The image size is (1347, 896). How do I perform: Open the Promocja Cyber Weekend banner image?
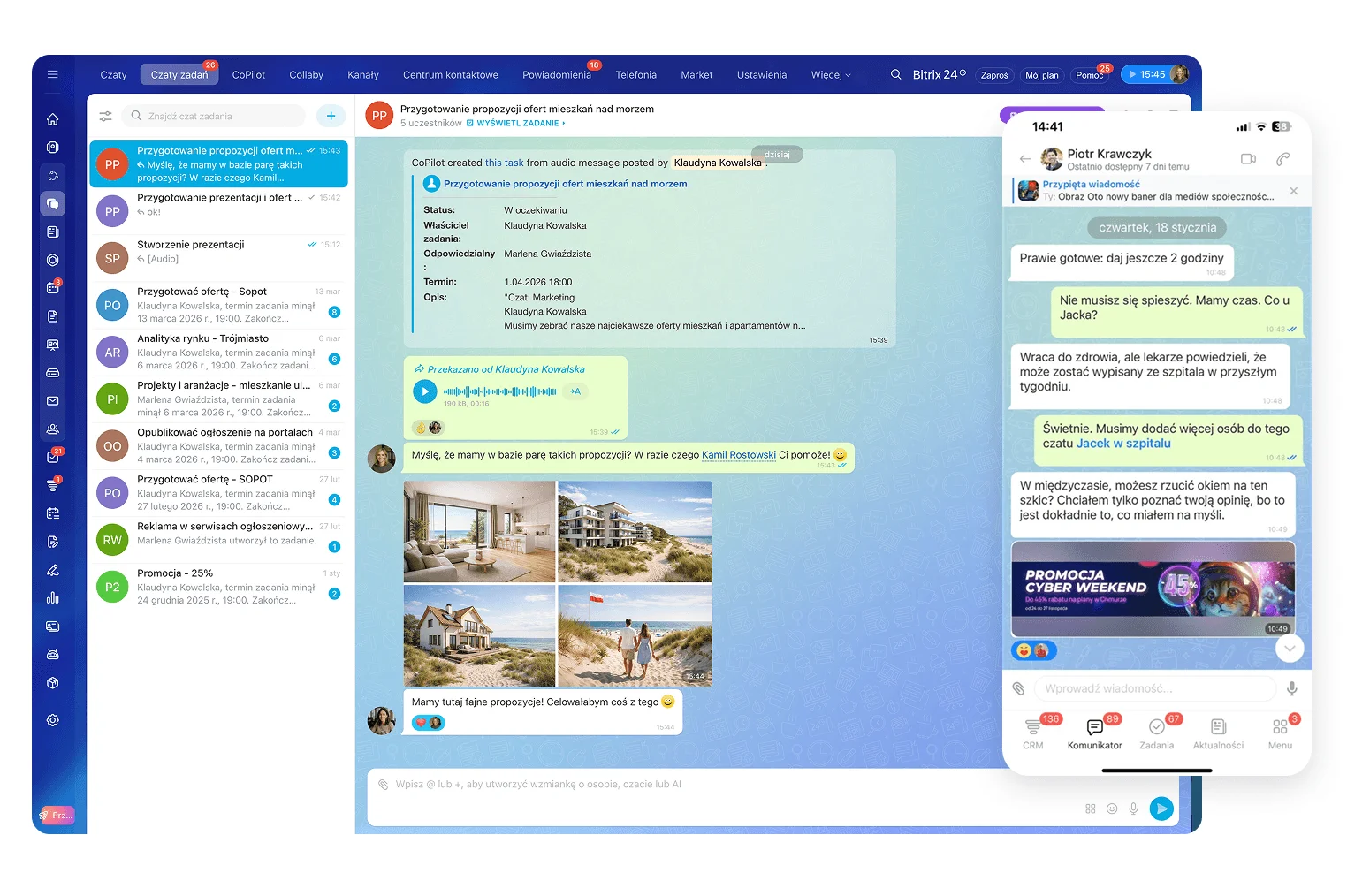click(1153, 588)
